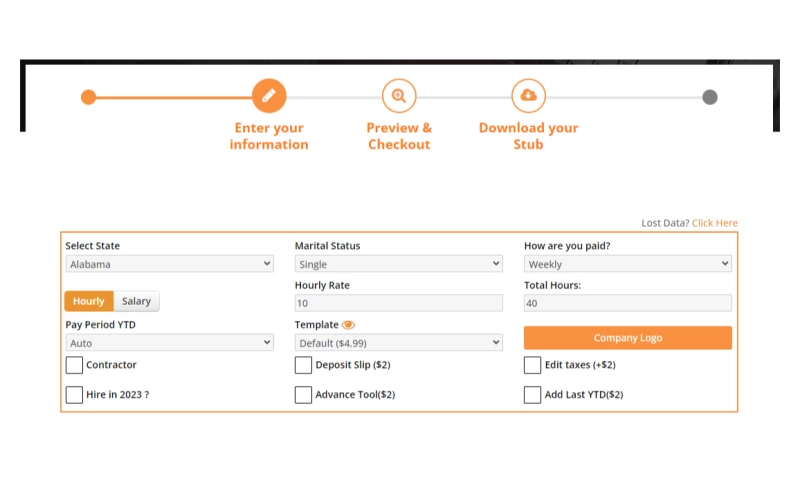The width and height of the screenshot is (800, 480).
Task: Check the Hire in 2023 box
Action: [74, 395]
